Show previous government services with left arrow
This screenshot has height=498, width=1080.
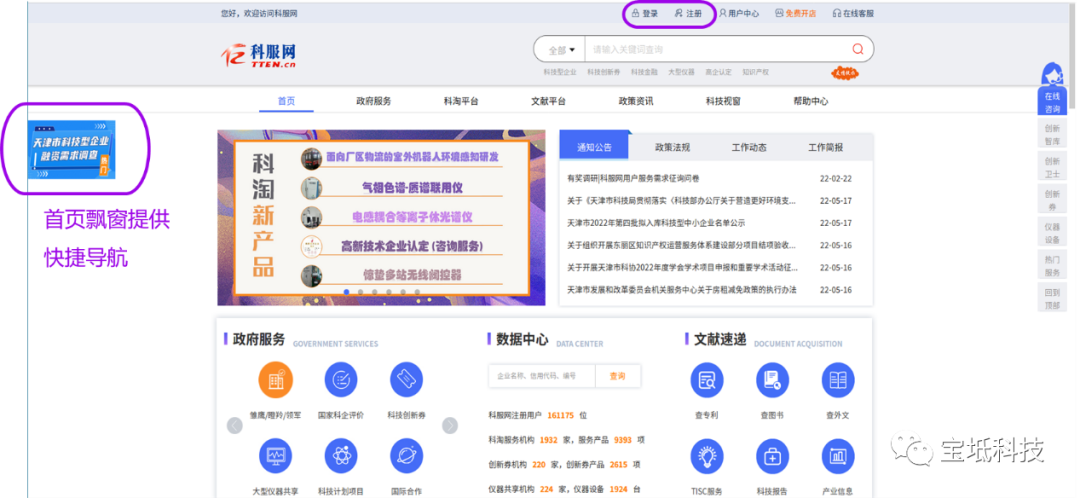coord(235,426)
